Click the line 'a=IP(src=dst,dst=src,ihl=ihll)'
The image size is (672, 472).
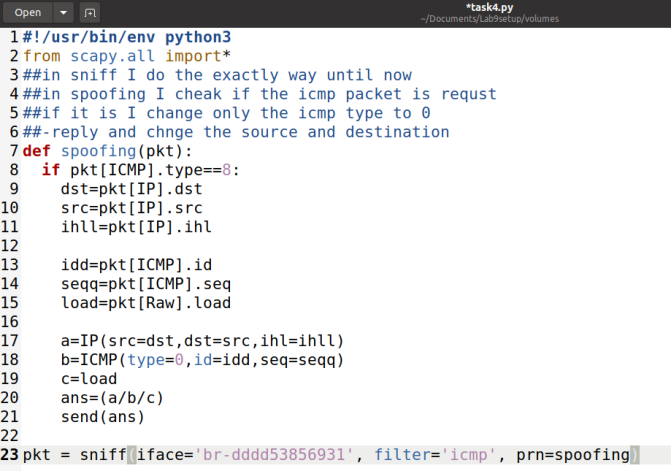(x=202, y=340)
